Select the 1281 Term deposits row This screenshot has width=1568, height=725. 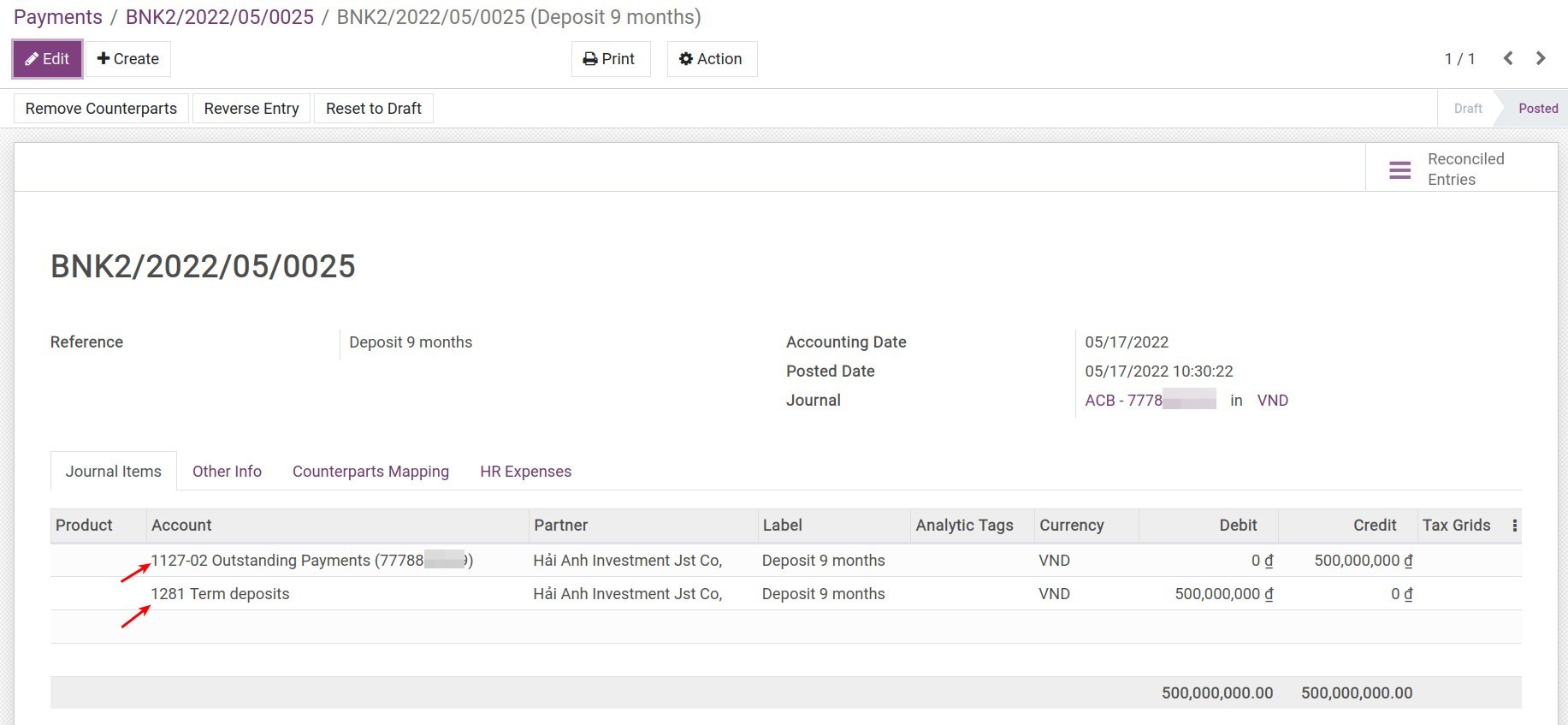(x=221, y=594)
